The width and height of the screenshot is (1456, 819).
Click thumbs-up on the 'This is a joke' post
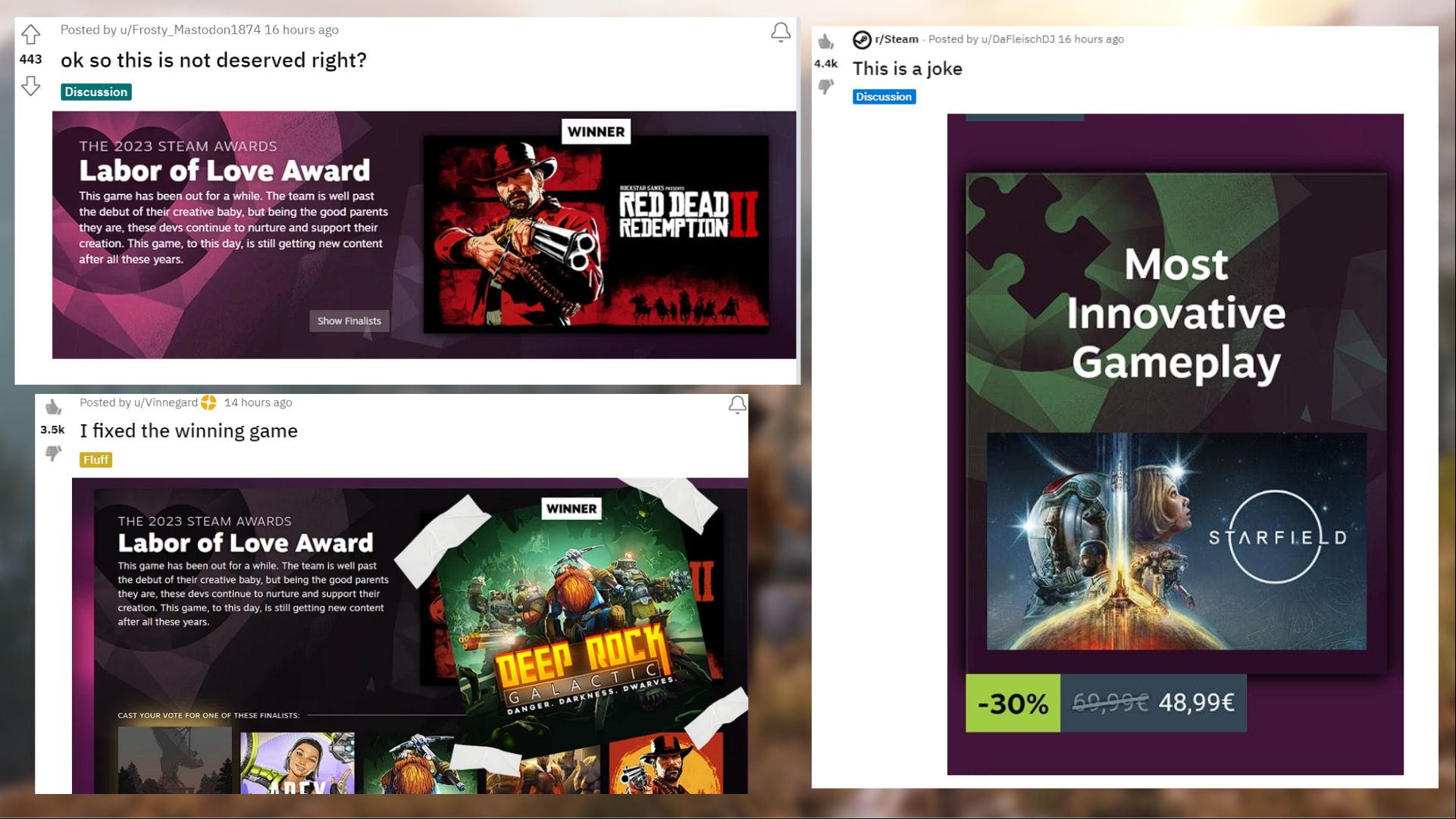click(825, 41)
